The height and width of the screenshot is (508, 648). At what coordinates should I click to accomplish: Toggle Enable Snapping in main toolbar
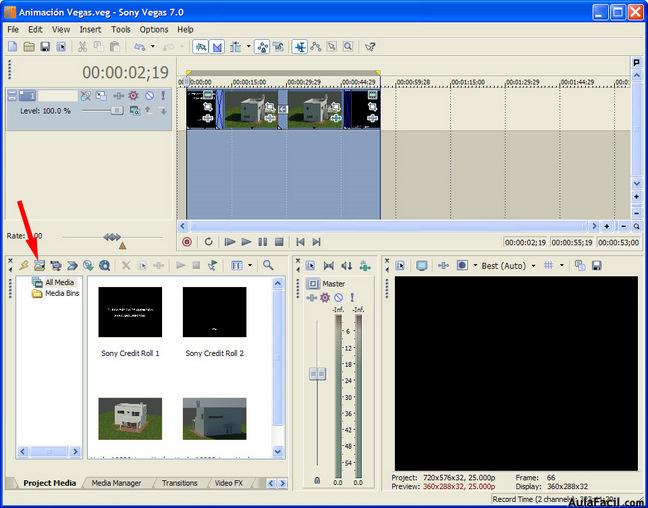pos(200,47)
